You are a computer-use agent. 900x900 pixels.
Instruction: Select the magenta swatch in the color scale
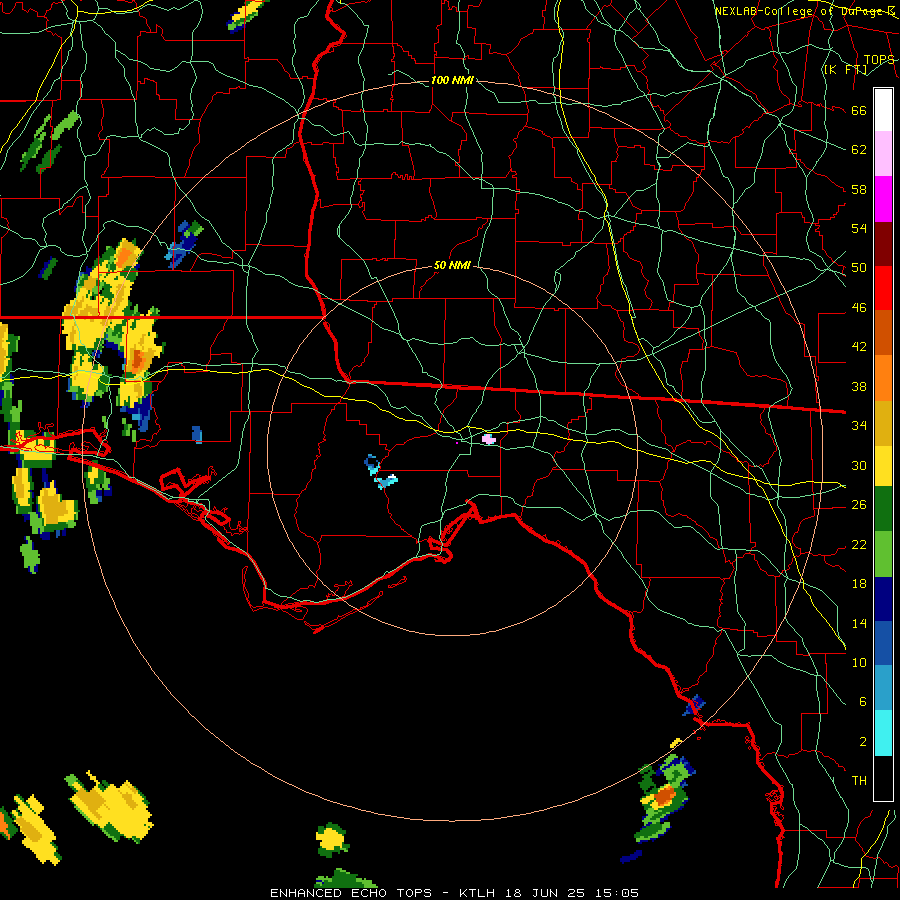[883, 199]
